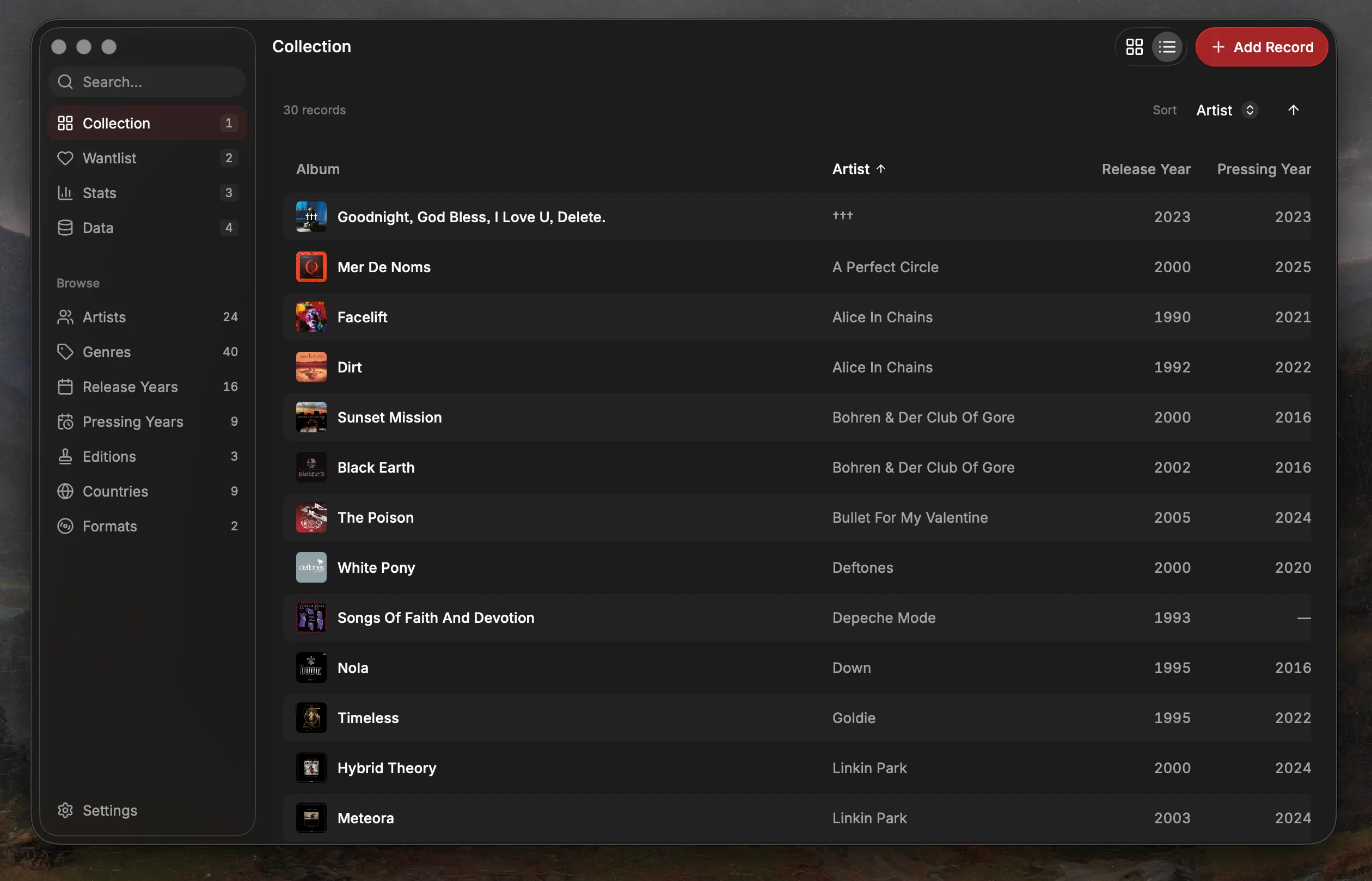
Task: Click the Settings gear icon
Action: 65,811
